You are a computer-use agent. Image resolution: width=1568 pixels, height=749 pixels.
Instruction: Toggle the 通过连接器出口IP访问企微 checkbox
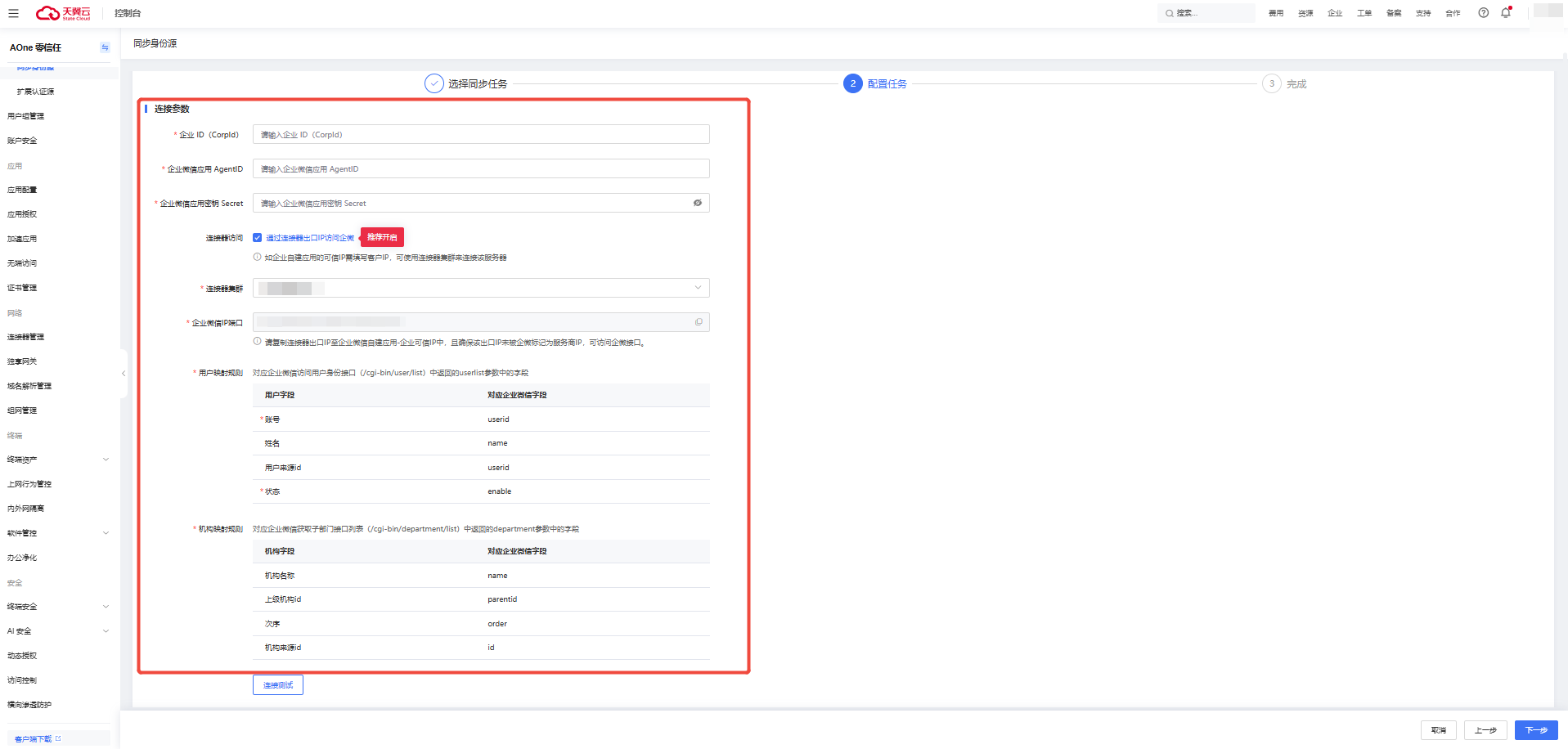[257, 238]
